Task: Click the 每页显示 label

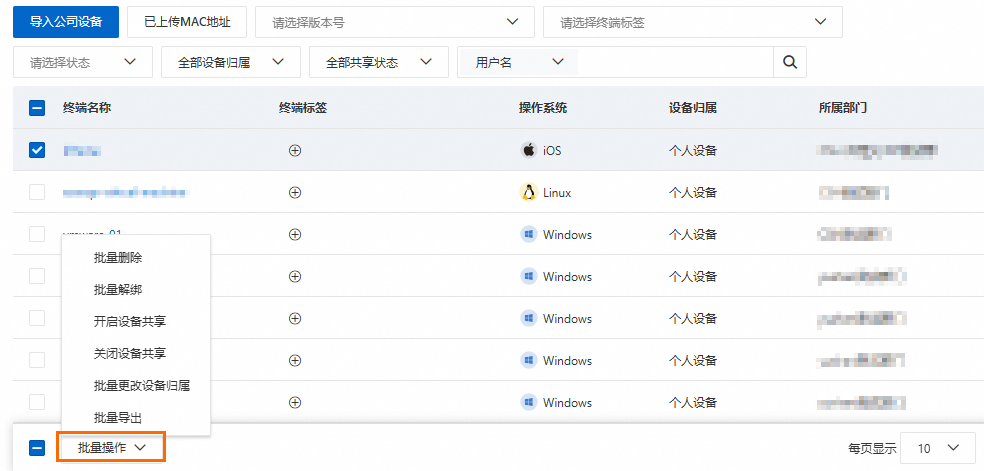Action: point(872,448)
